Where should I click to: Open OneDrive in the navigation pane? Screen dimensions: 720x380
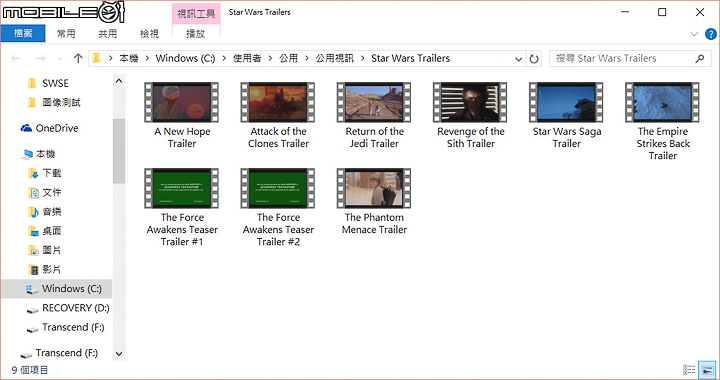click(x=49, y=128)
